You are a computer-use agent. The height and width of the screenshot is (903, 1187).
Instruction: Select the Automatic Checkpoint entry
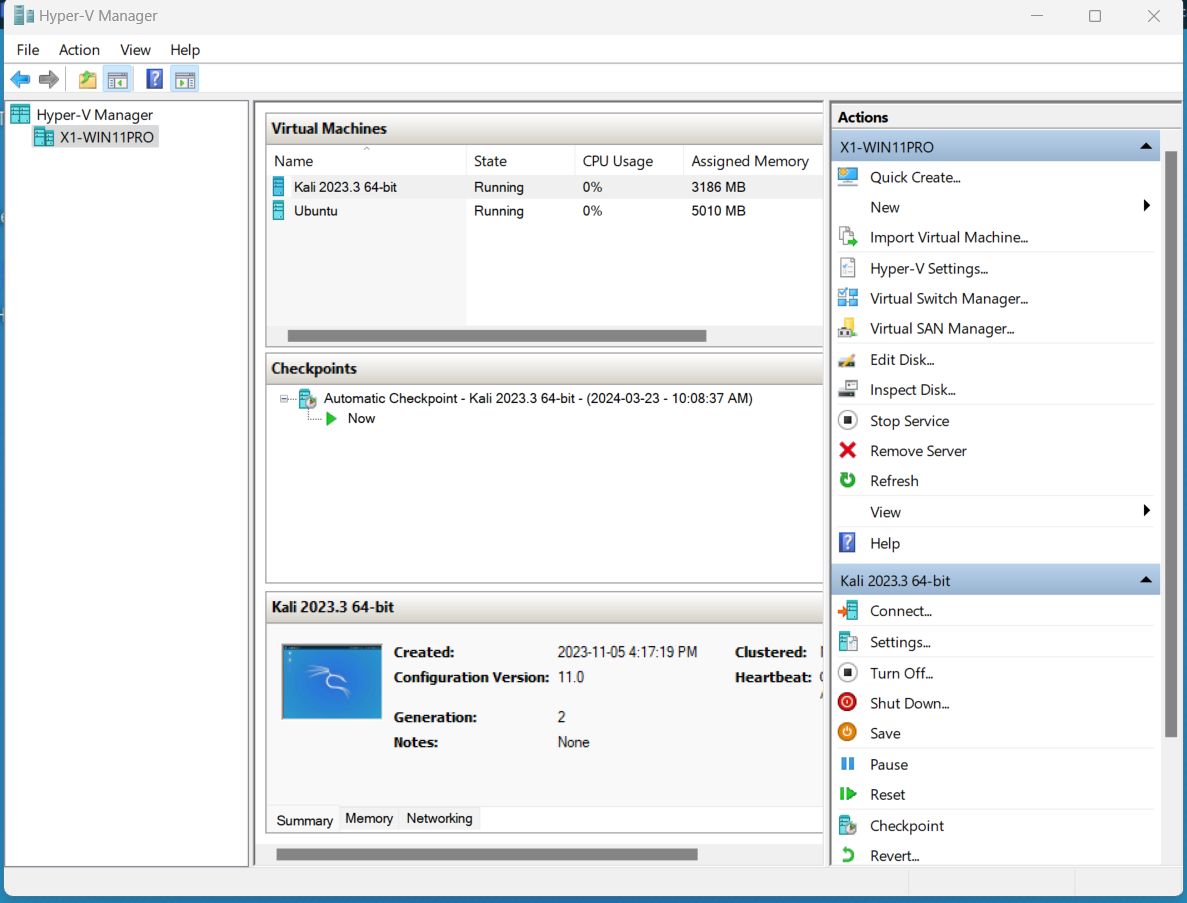pyautogui.click(x=538, y=398)
